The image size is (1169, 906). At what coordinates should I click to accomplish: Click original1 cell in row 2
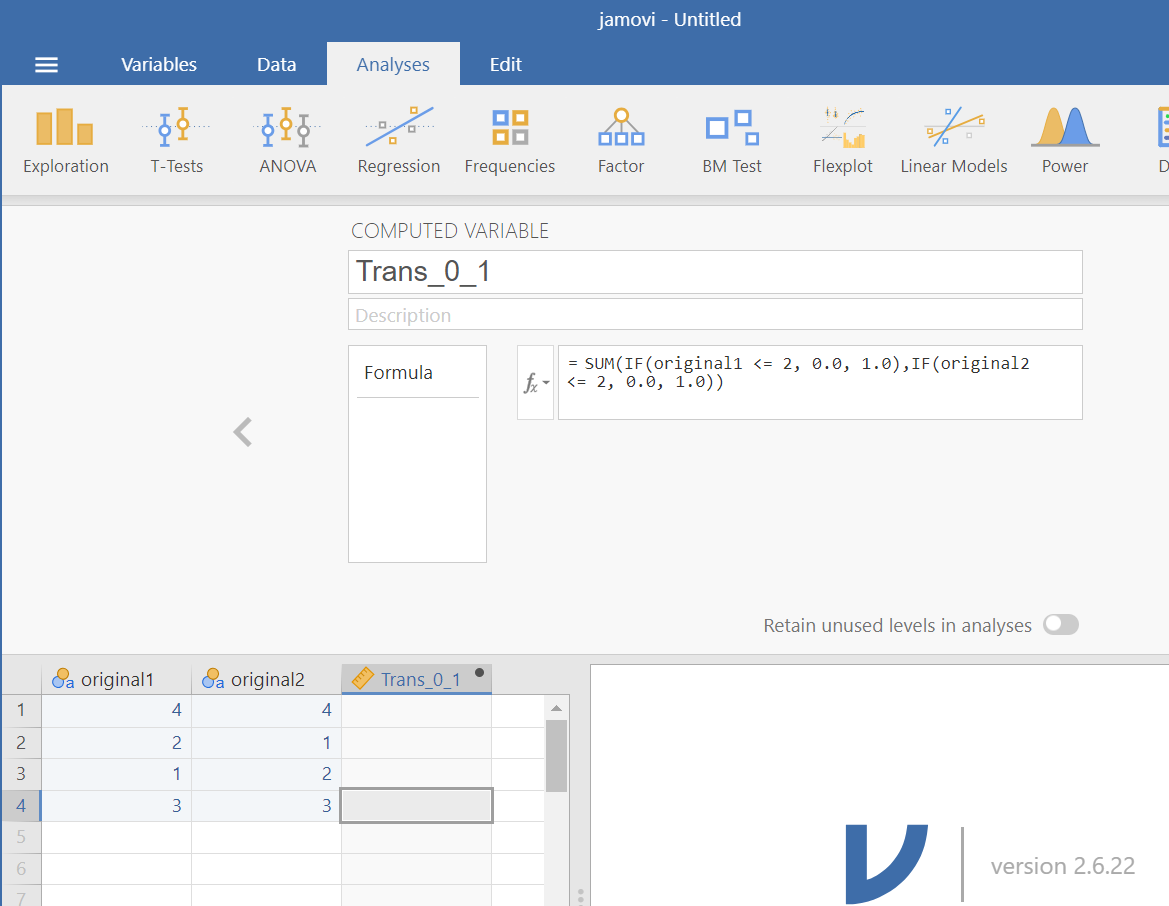point(116,743)
